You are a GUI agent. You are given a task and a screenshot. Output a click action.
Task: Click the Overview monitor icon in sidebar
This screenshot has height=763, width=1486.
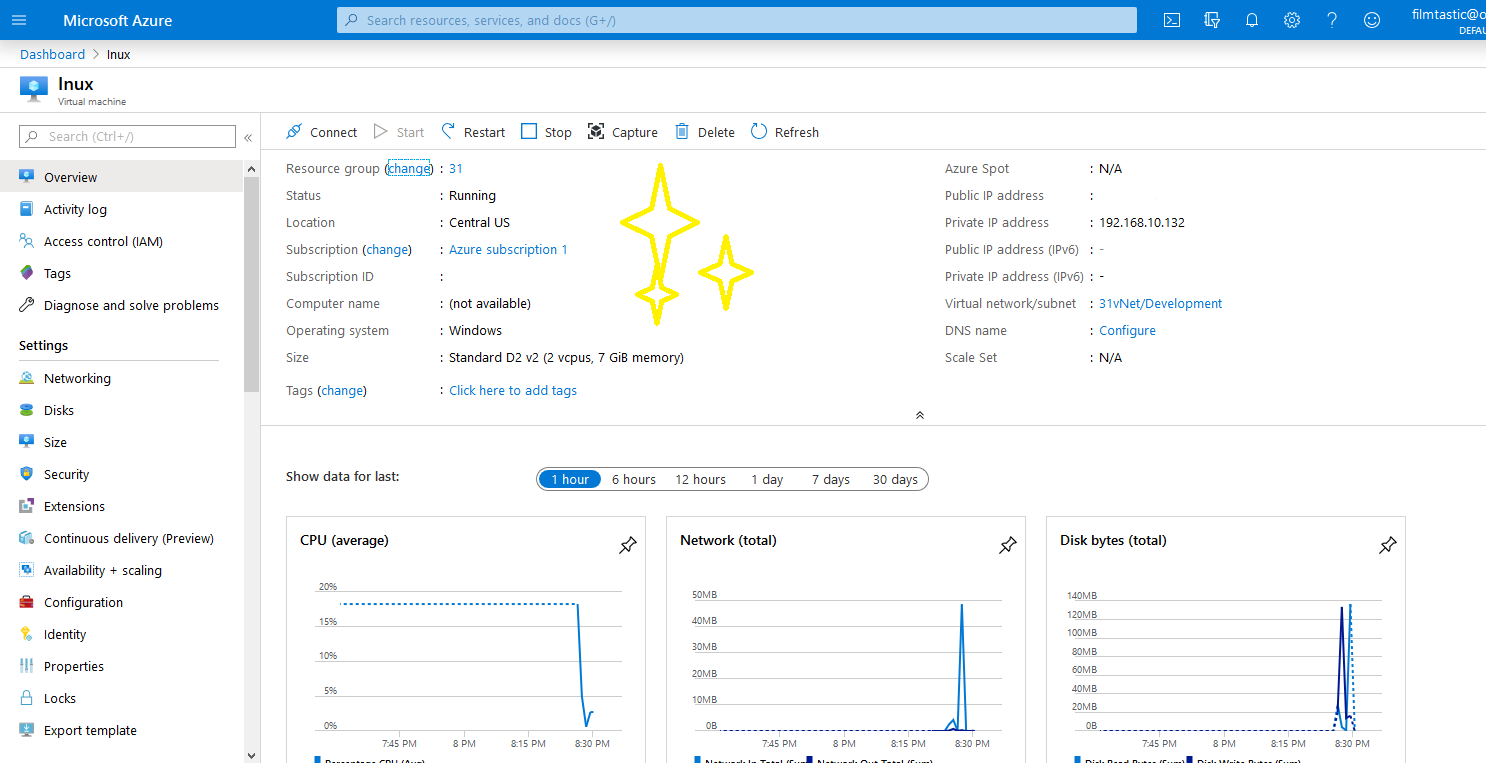coord(27,177)
